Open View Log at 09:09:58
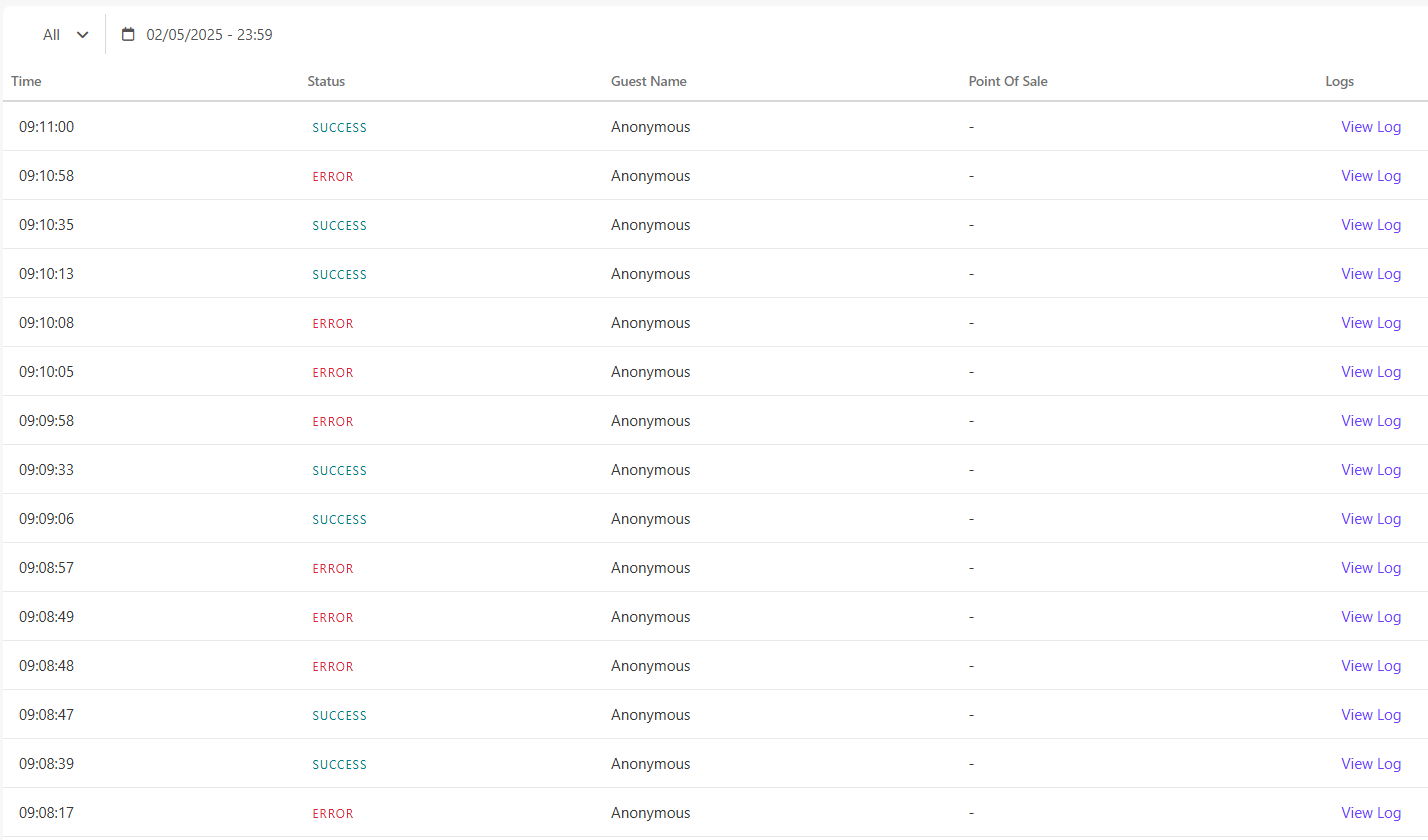Image resolution: width=1428 pixels, height=840 pixels. point(1370,421)
